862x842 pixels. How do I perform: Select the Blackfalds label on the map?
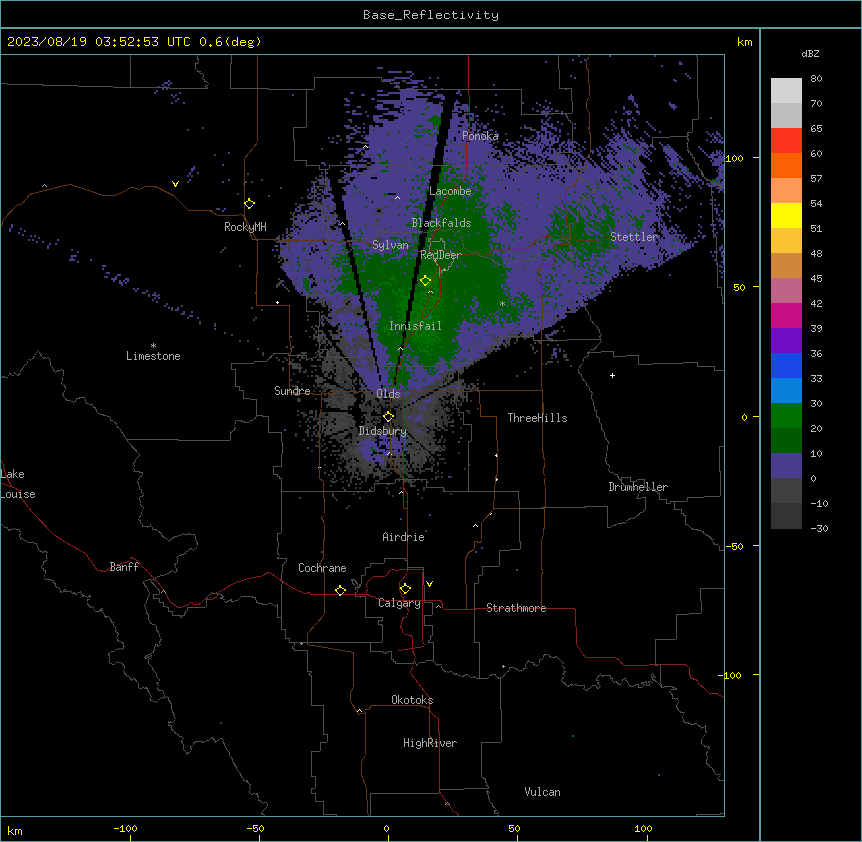[x=441, y=223]
